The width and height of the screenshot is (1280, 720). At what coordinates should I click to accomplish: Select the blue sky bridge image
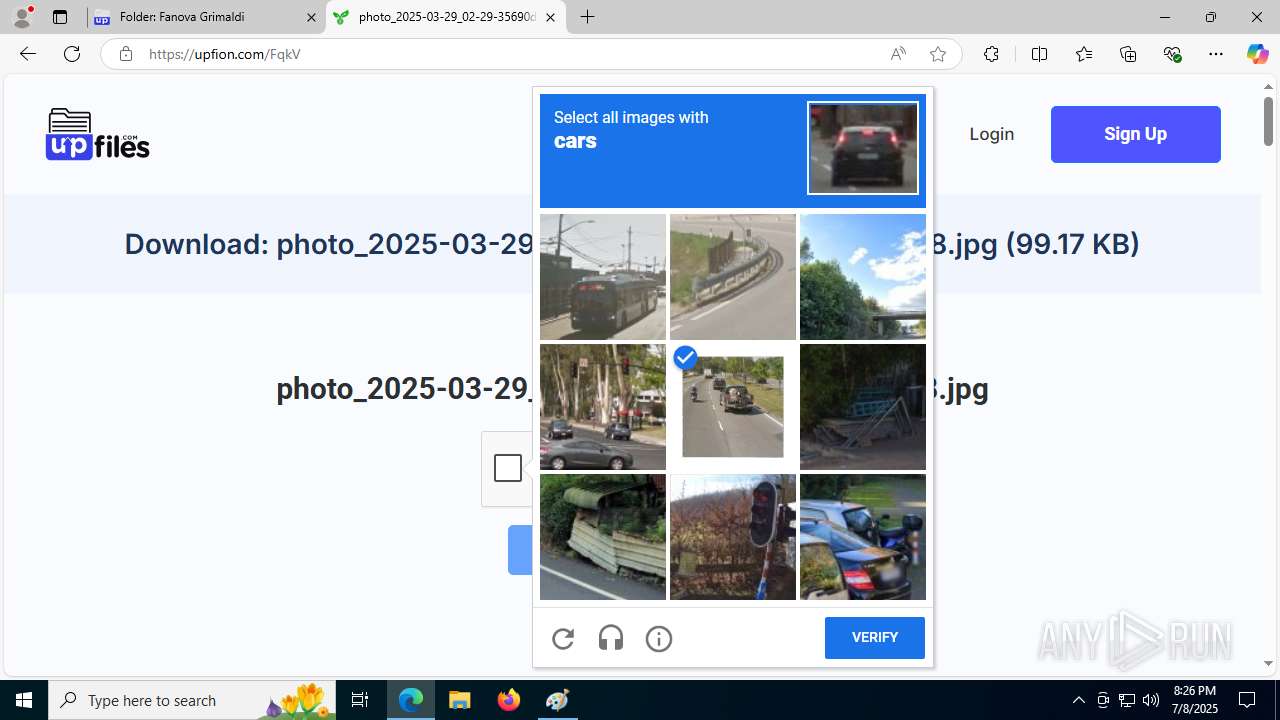[863, 277]
